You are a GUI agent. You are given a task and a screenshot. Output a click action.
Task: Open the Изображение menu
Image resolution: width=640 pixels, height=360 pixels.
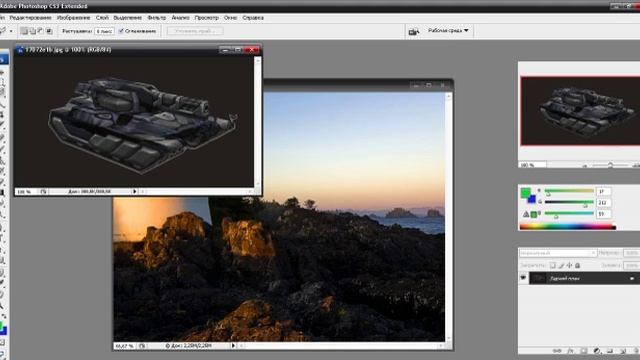point(73,18)
